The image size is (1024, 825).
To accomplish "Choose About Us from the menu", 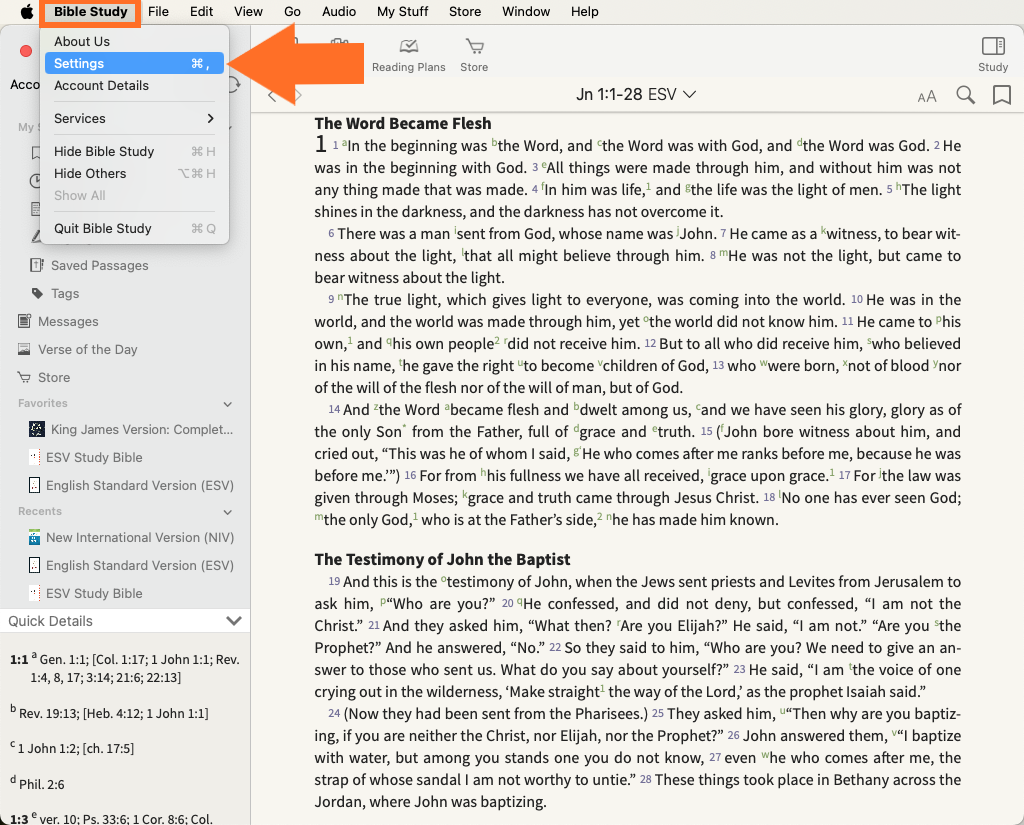I will point(134,41).
